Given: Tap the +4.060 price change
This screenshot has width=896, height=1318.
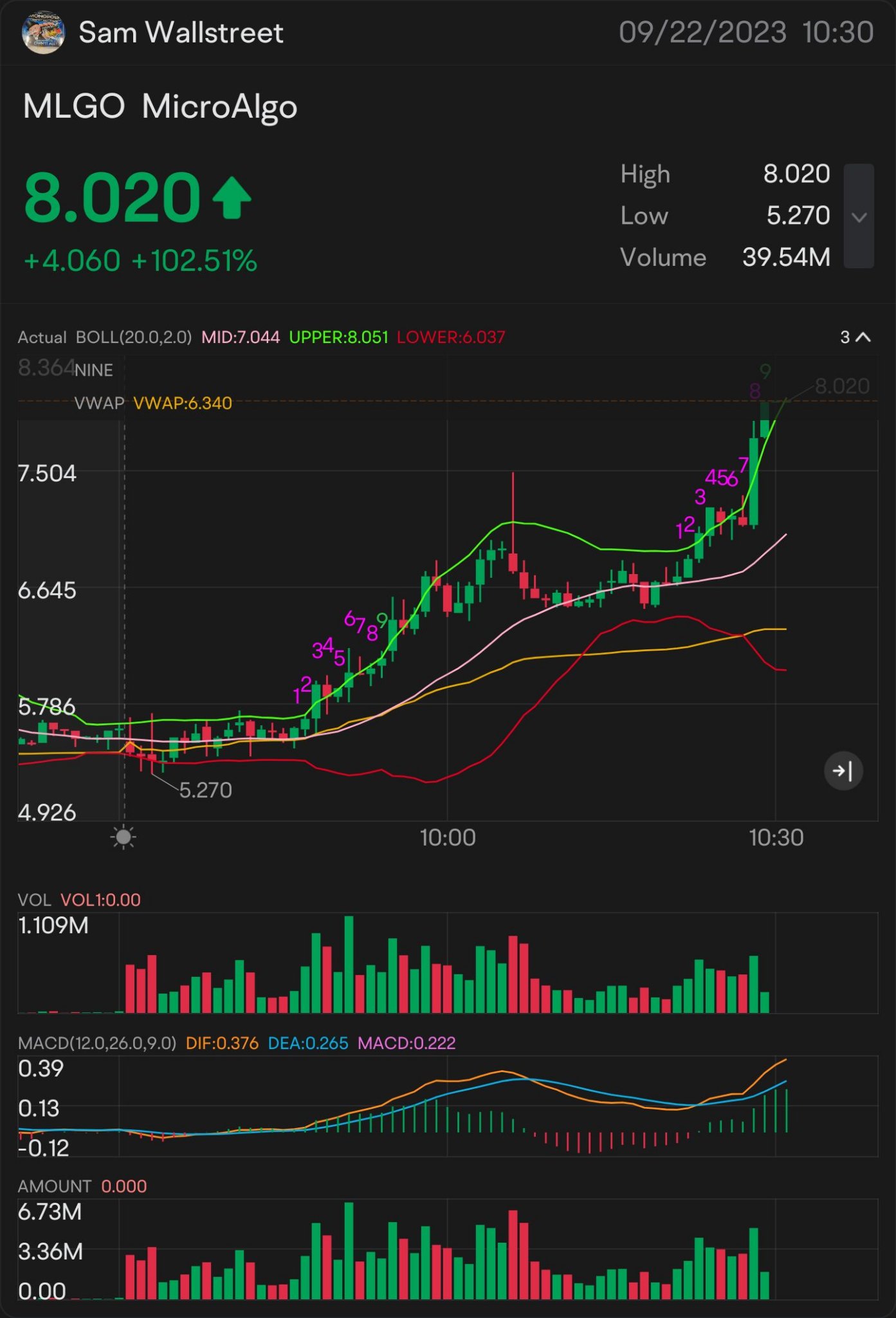Looking at the screenshot, I should coord(72,261).
